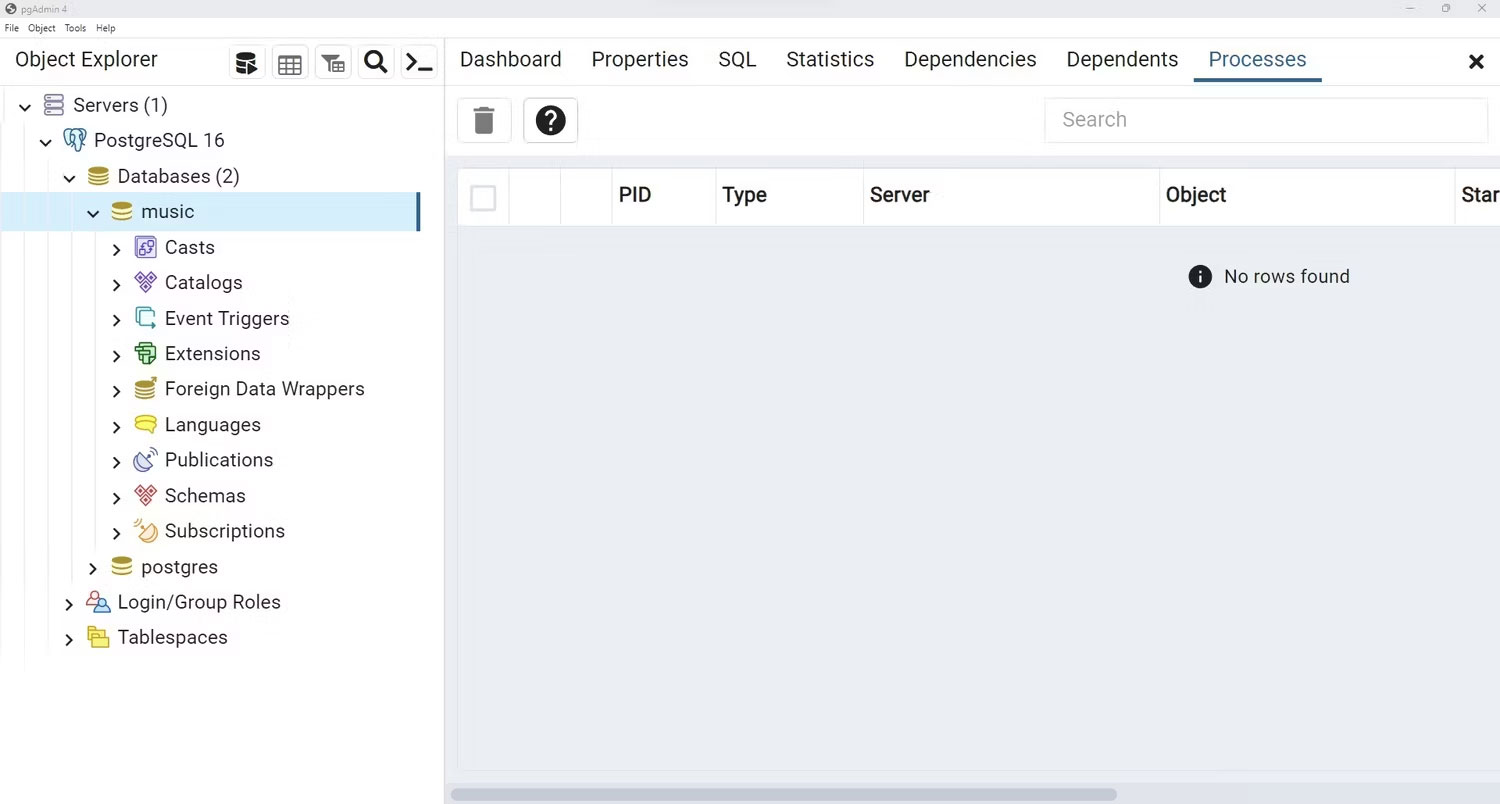1500x804 pixels.
Task: Click the horizontal scrollbar at bottom
Action: pyautogui.click(x=783, y=794)
